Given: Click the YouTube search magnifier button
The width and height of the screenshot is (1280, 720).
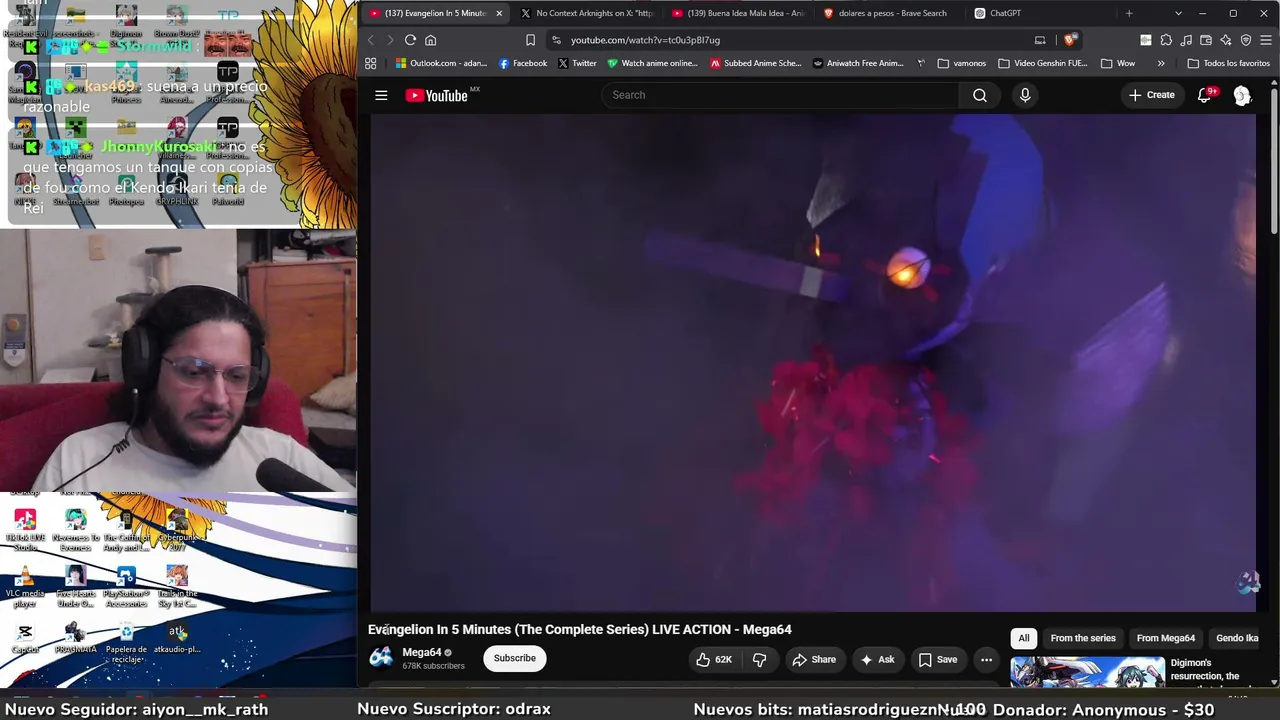Looking at the screenshot, I should (980, 95).
